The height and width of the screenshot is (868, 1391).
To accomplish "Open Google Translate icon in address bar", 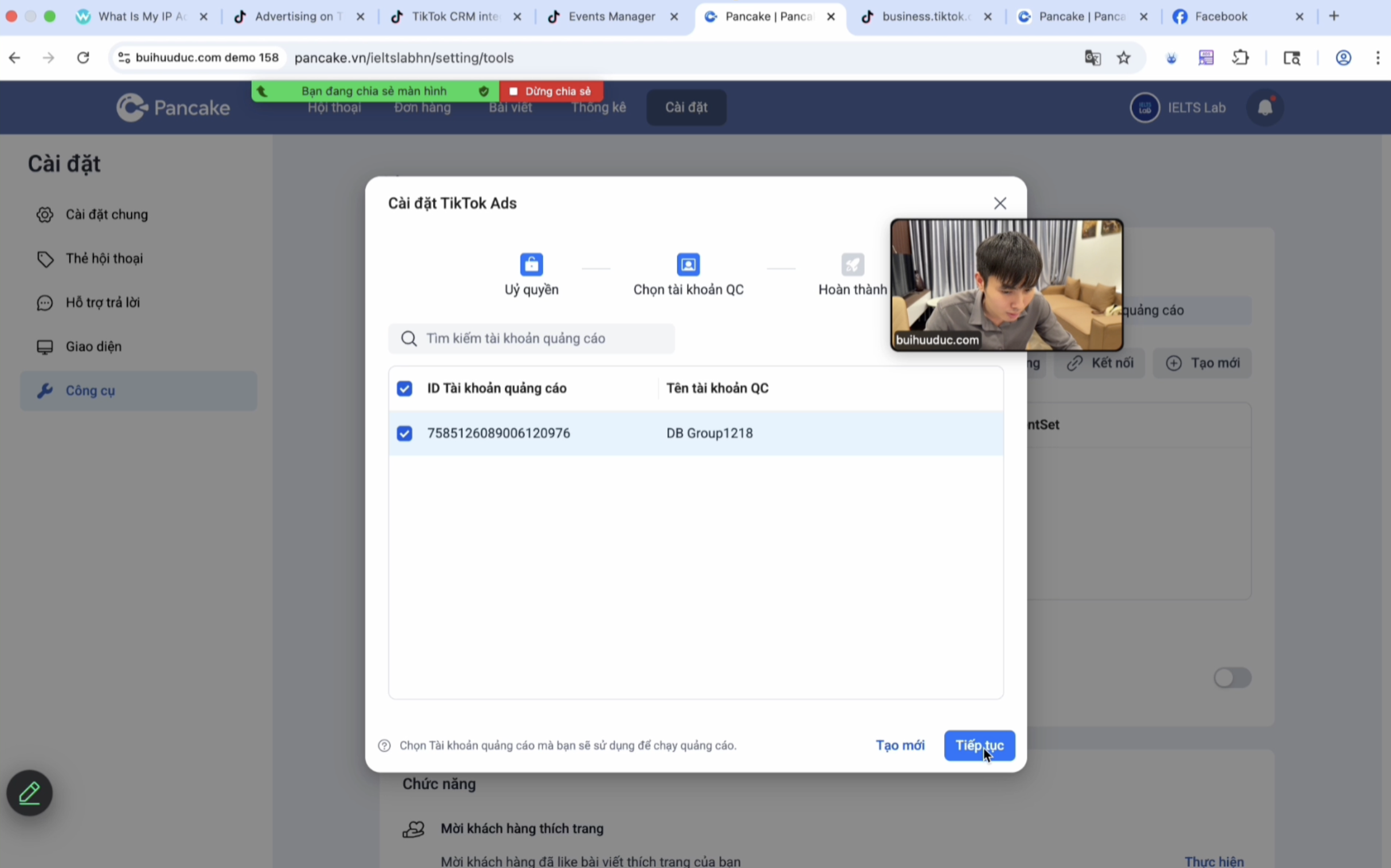I will (x=1092, y=58).
